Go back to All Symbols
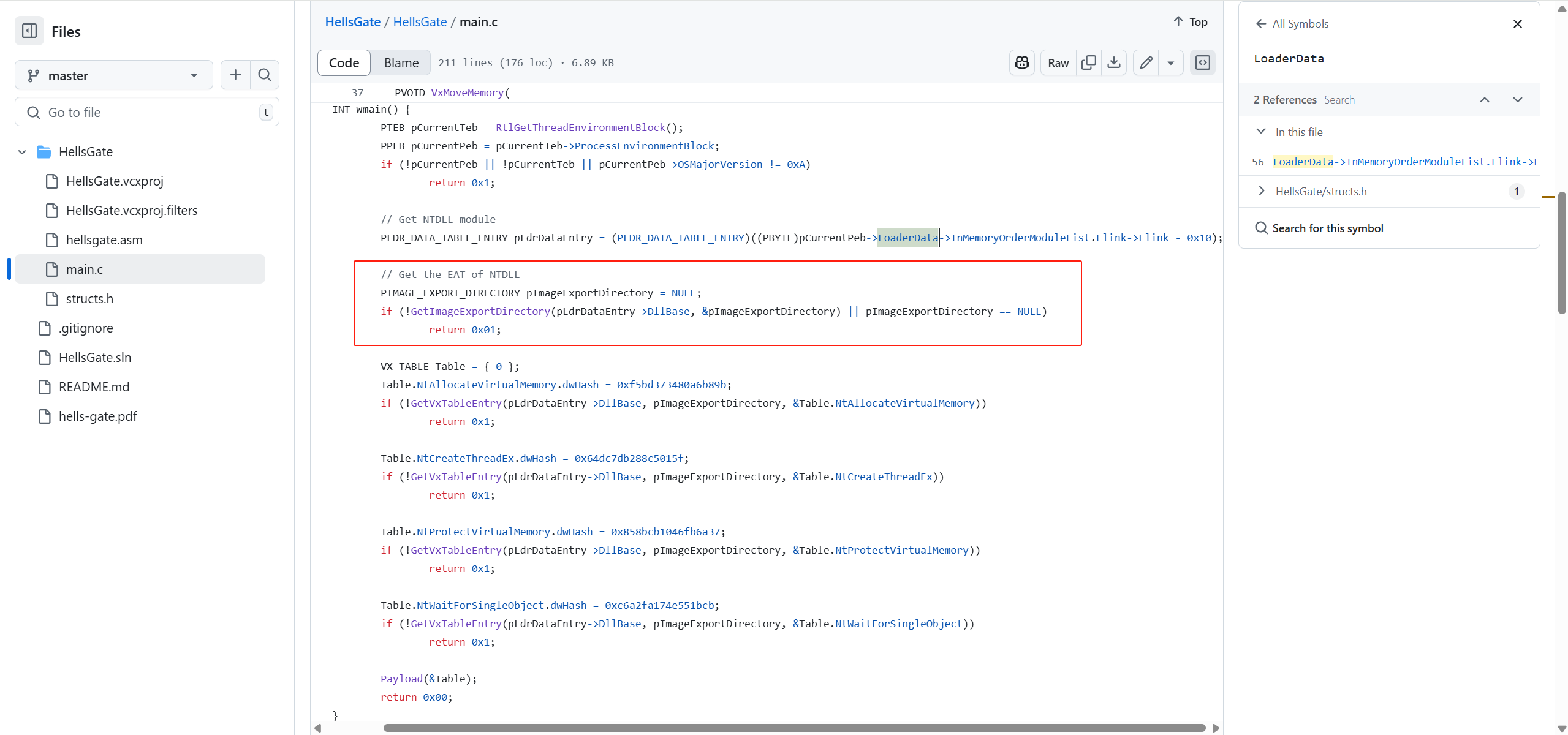 [x=1292, y=24]
